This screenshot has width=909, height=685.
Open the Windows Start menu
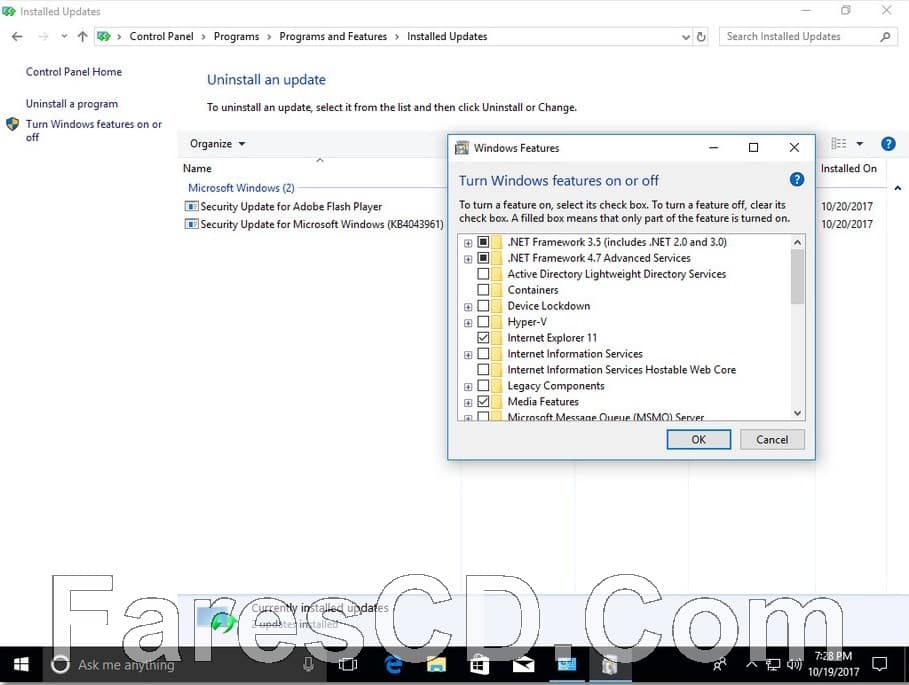pos(21,665)
